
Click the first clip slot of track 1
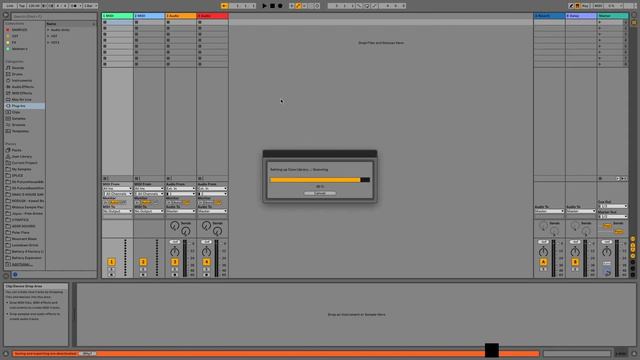coord(118,22)
